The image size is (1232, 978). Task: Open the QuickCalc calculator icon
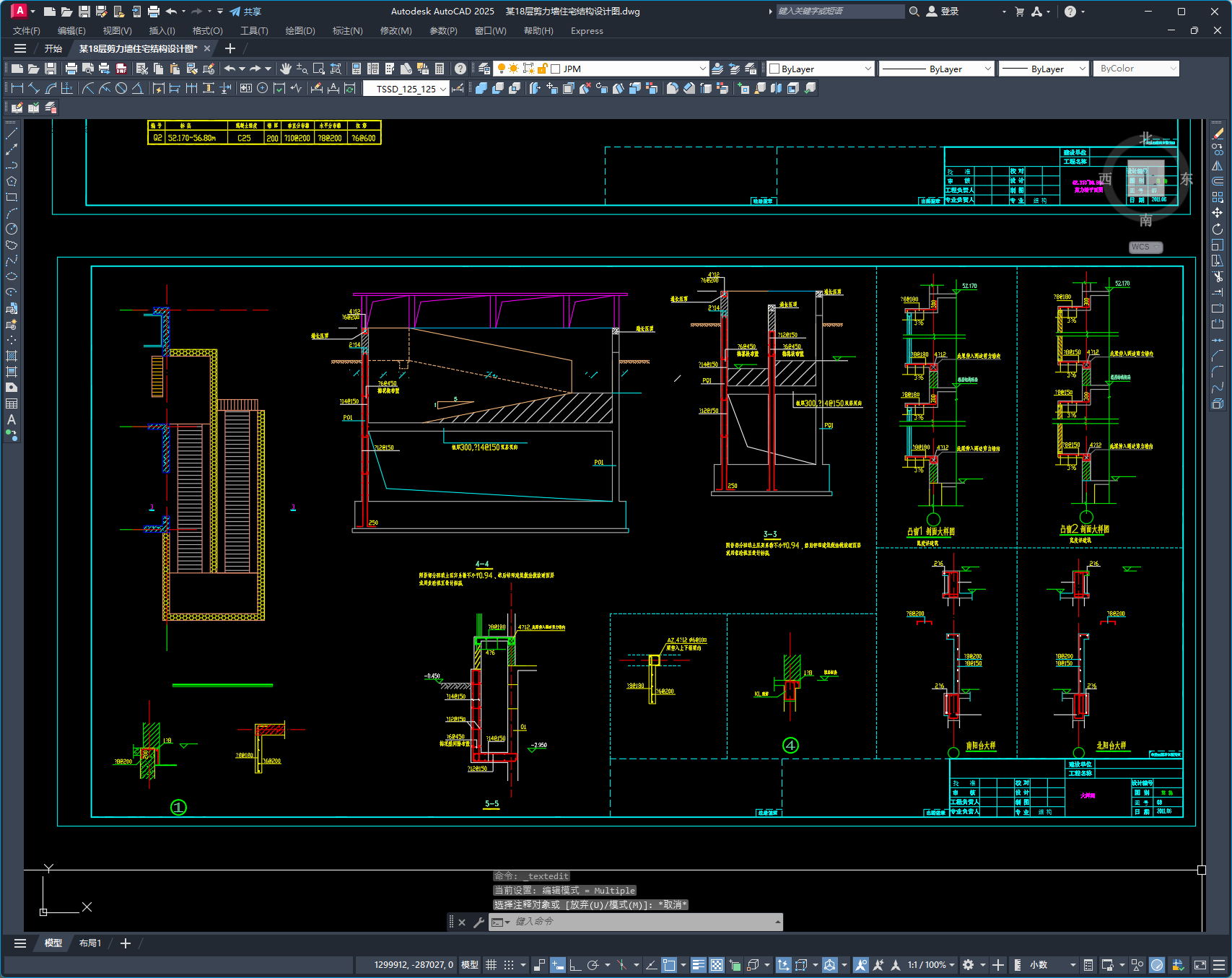(440, 69)
